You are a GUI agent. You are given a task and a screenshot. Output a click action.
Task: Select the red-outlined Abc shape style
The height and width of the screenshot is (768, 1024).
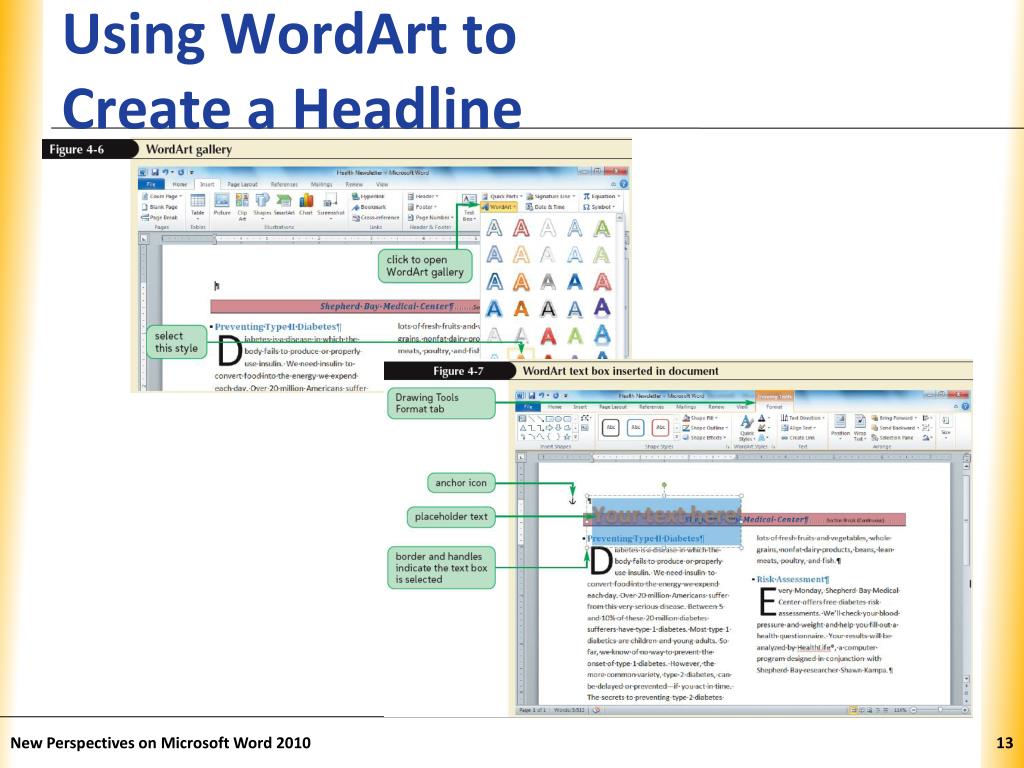(x=660, y=428)
